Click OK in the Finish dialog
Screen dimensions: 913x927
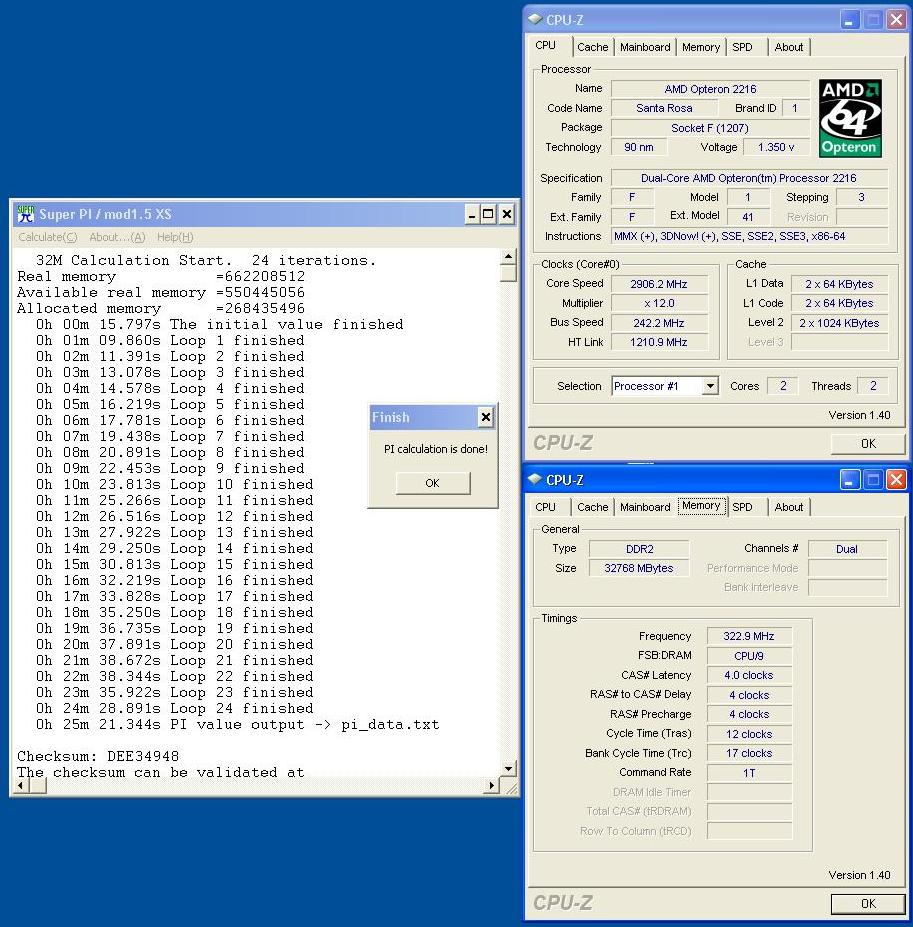coord(433,483)
